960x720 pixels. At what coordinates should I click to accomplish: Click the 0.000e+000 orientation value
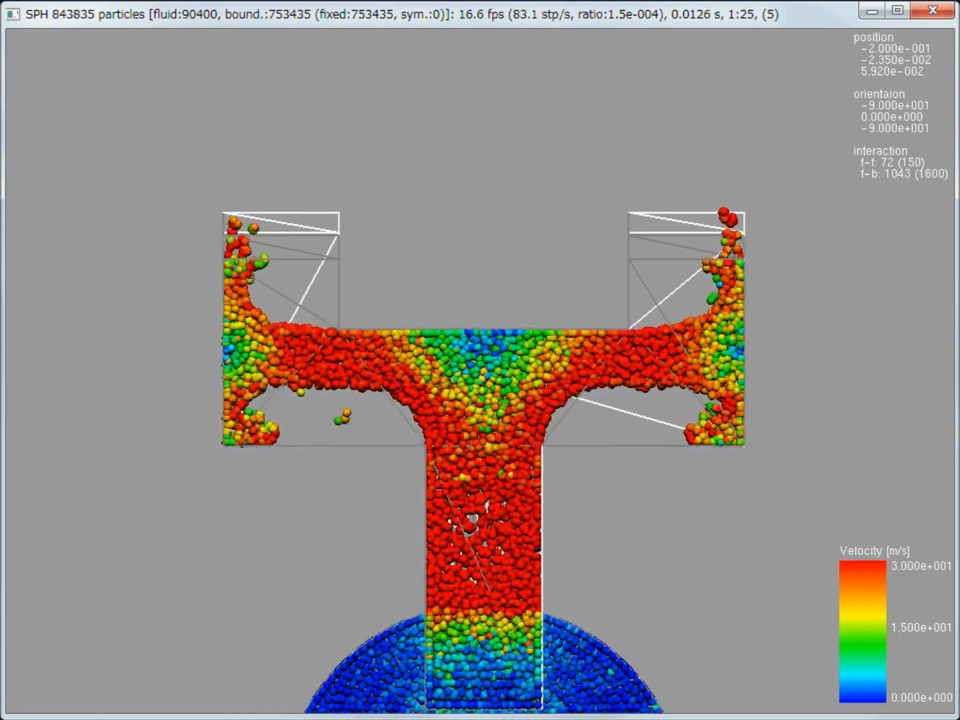click(x=891, y=117)
